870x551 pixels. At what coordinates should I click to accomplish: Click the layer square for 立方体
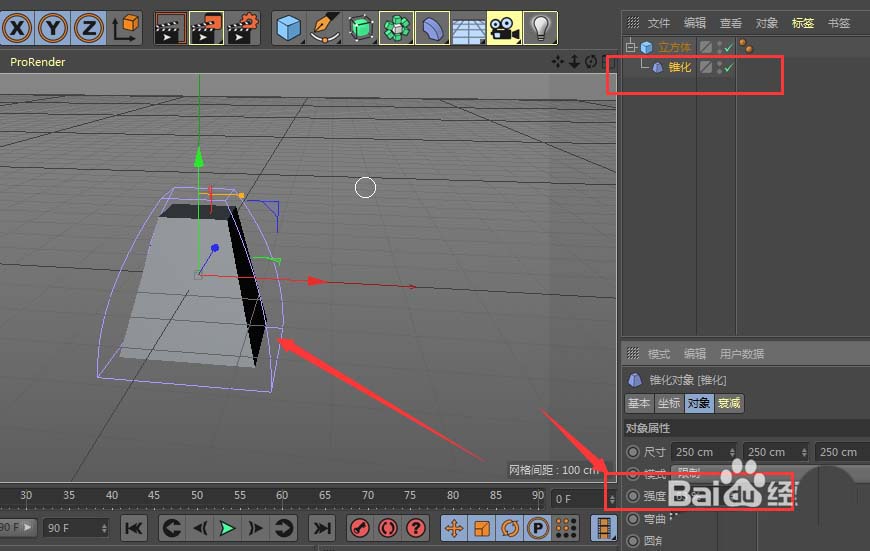706,47
